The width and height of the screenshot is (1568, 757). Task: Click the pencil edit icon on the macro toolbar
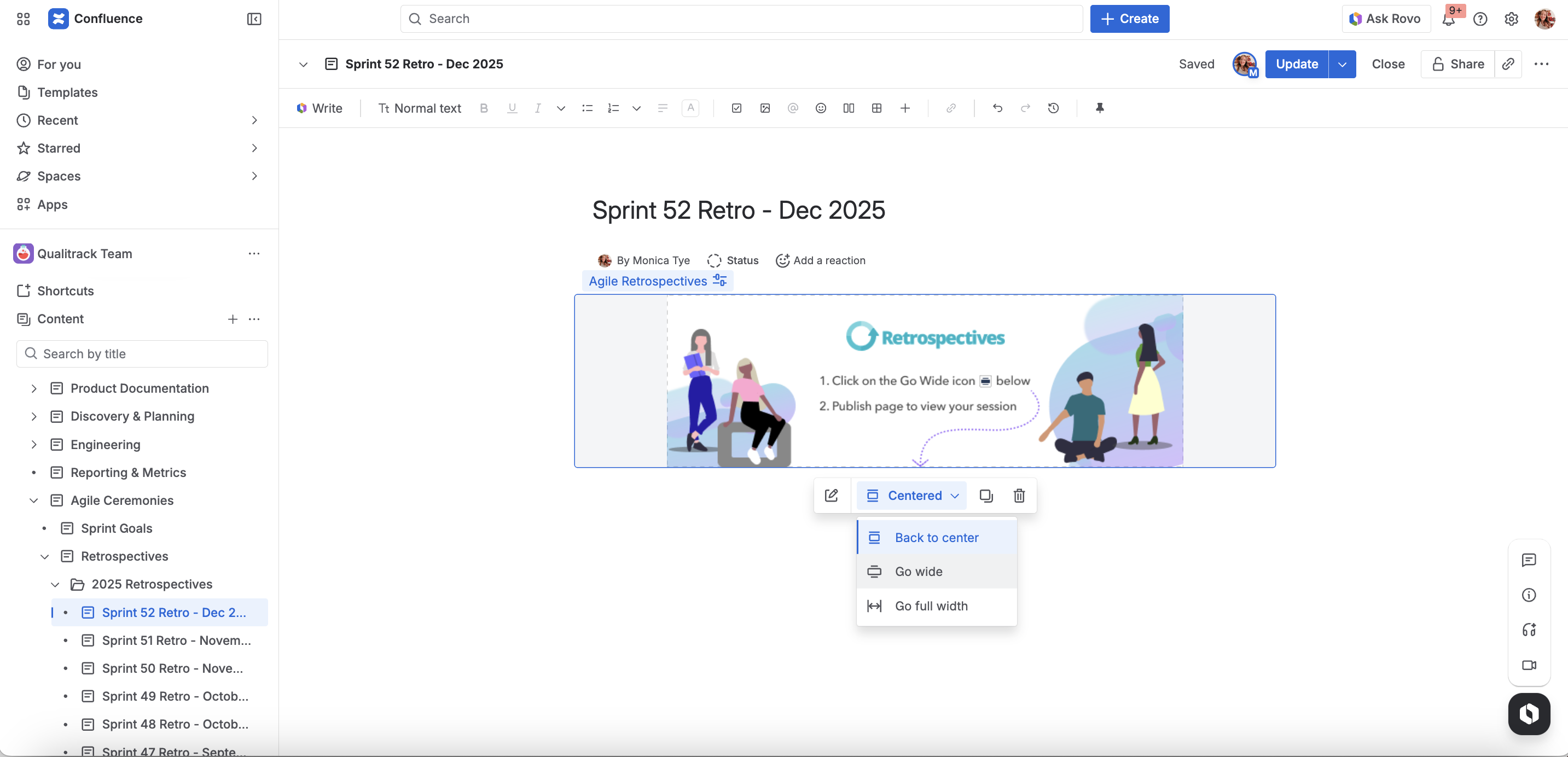pos(831,496)
